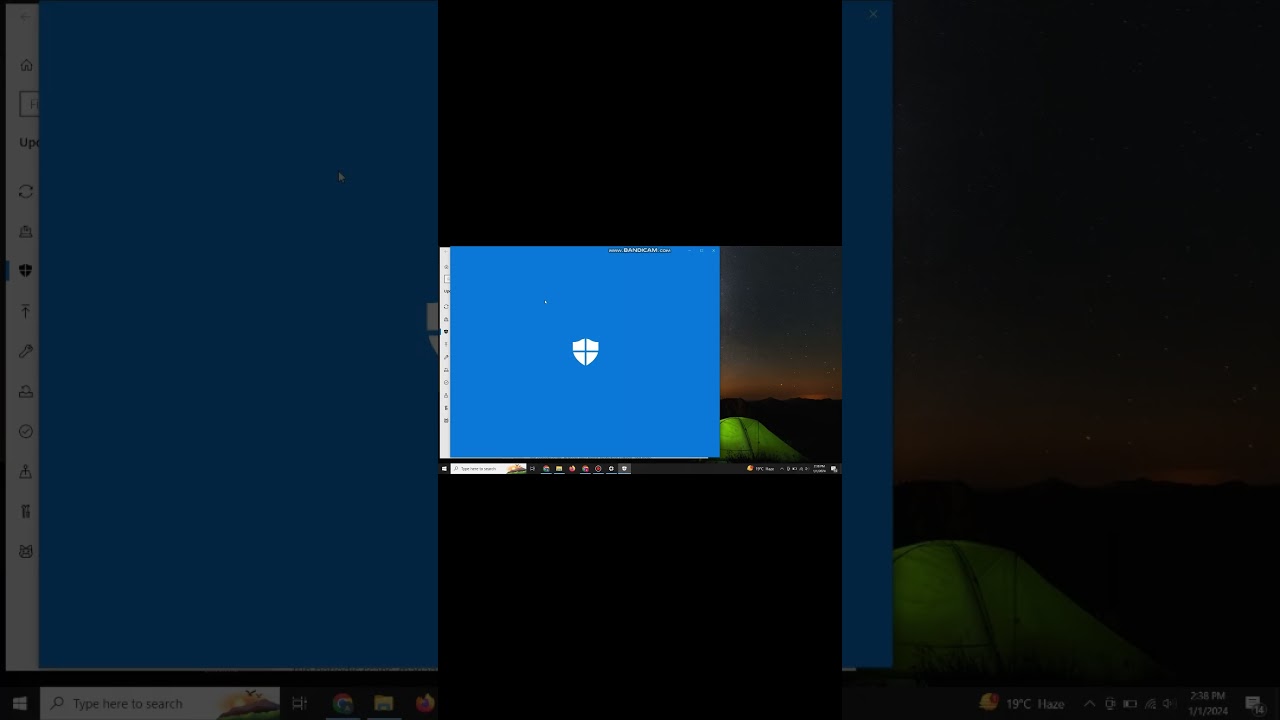Open Task View on the large dimmed taskbar
This screenshot has height=720, width=1280.
pyautogui.click(x=299, y=703)
